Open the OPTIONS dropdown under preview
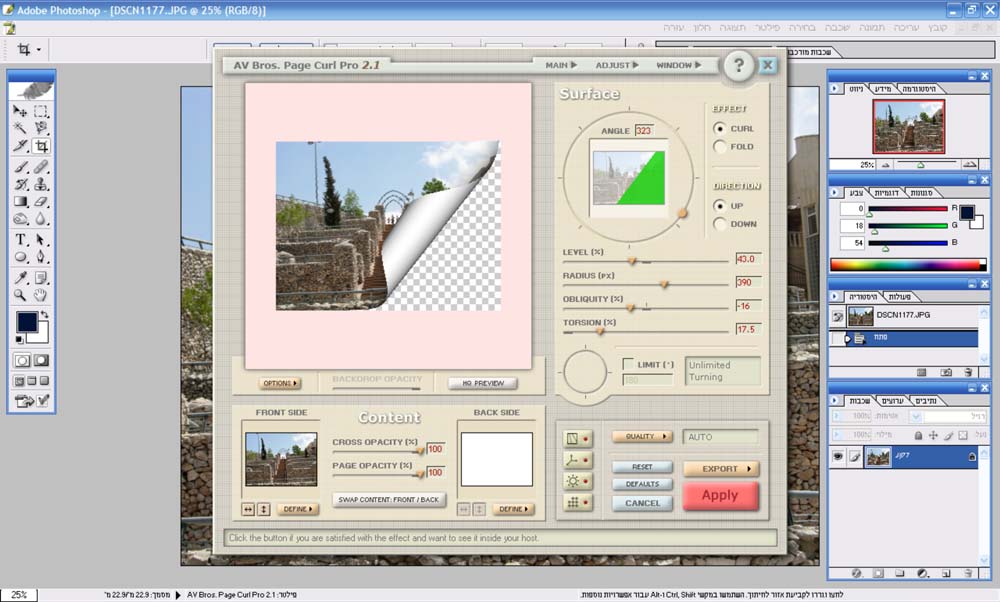Image resolution: width=1000 pixels, height=602 pixels. pyautogui.click(x=280, y=383)
